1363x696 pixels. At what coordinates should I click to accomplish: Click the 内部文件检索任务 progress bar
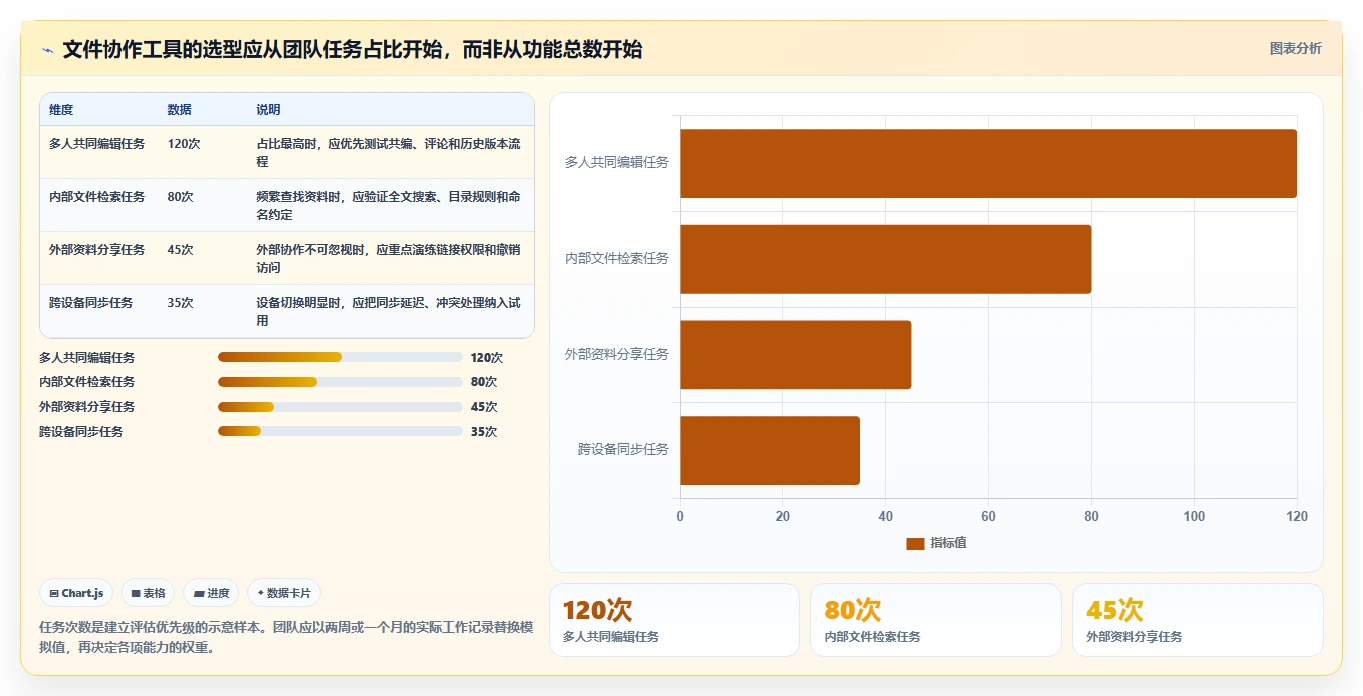point(340,382)
